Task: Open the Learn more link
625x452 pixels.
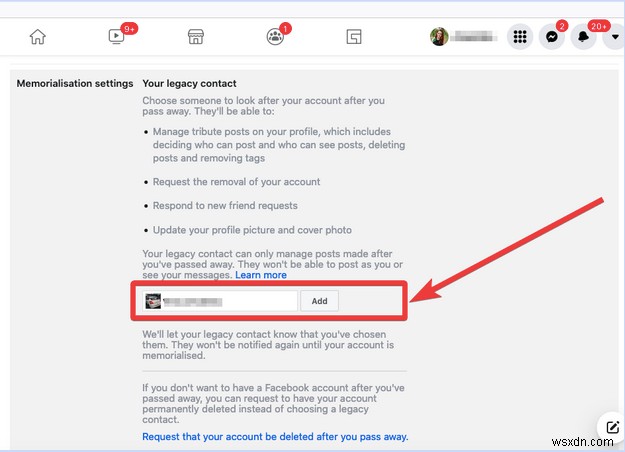Action: point(261,275)
